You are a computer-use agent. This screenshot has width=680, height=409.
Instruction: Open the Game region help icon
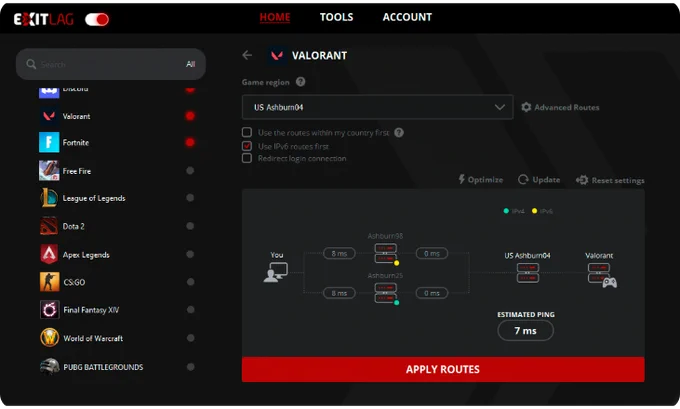[301, 82]
